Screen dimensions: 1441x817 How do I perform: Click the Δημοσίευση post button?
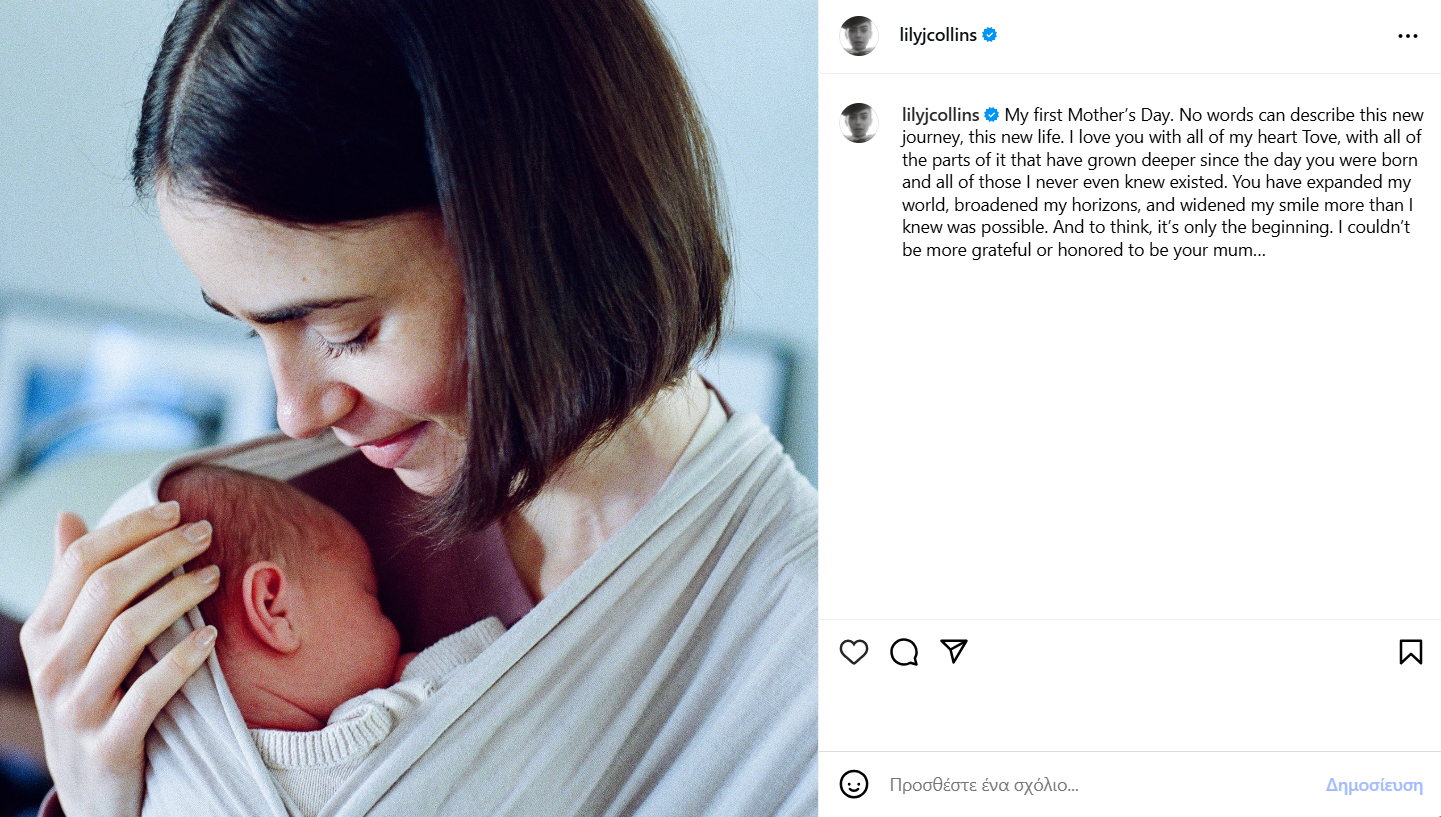coord(1374,785)
